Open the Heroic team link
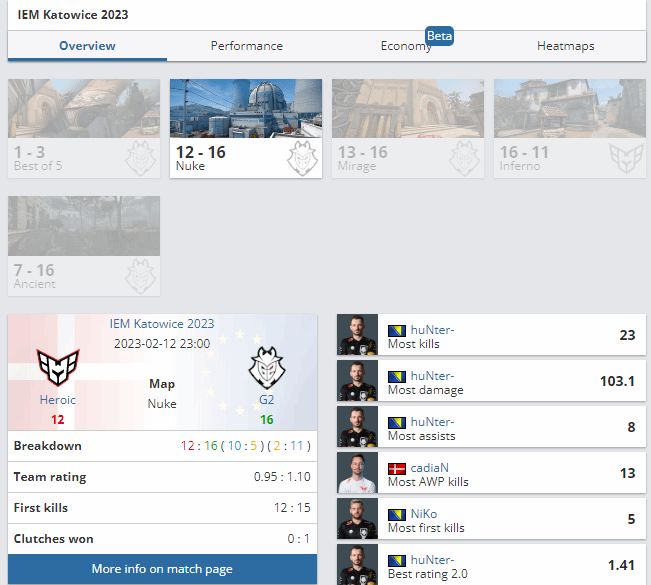Viewport: 651px width, 585px height. coord(58,400)
